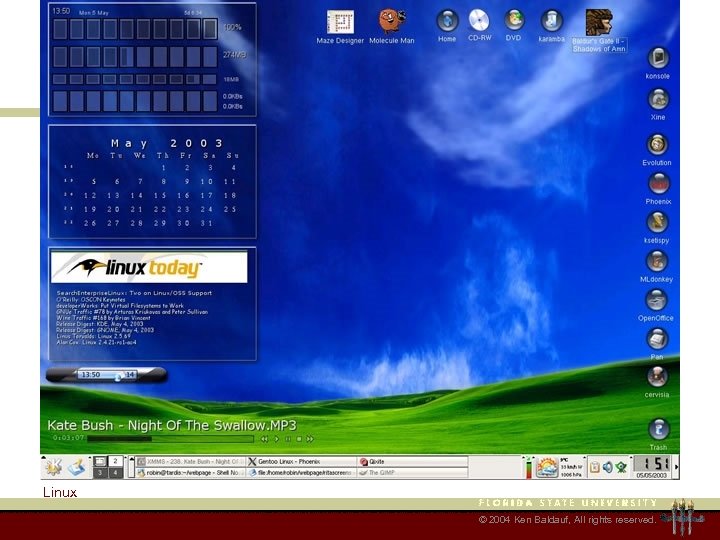This screenshot has height=540, width=720.
Task: Play the Kate Bush track
Action: tap(276, 439)
